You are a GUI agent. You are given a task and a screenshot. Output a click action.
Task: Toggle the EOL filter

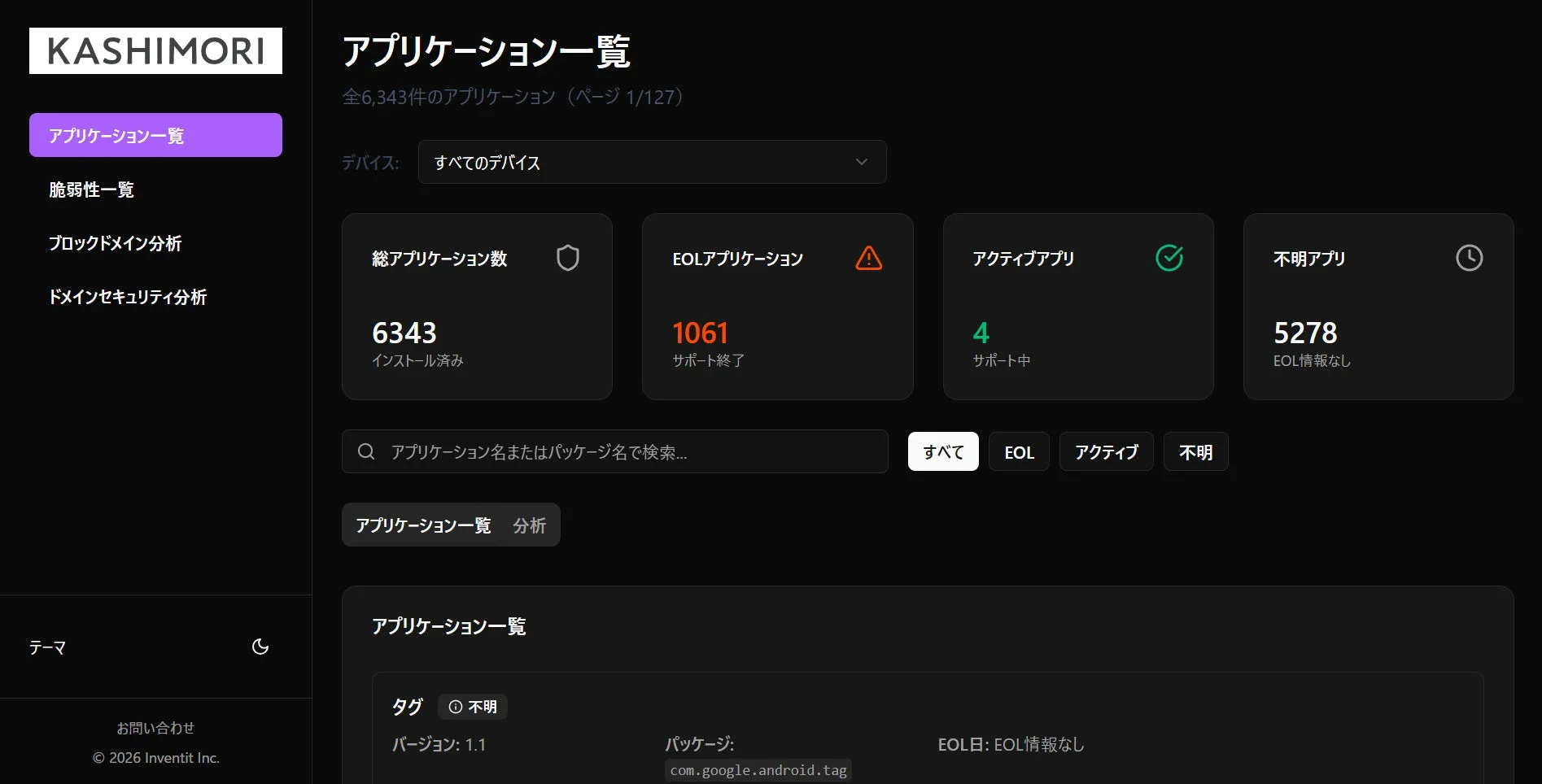1018,451
